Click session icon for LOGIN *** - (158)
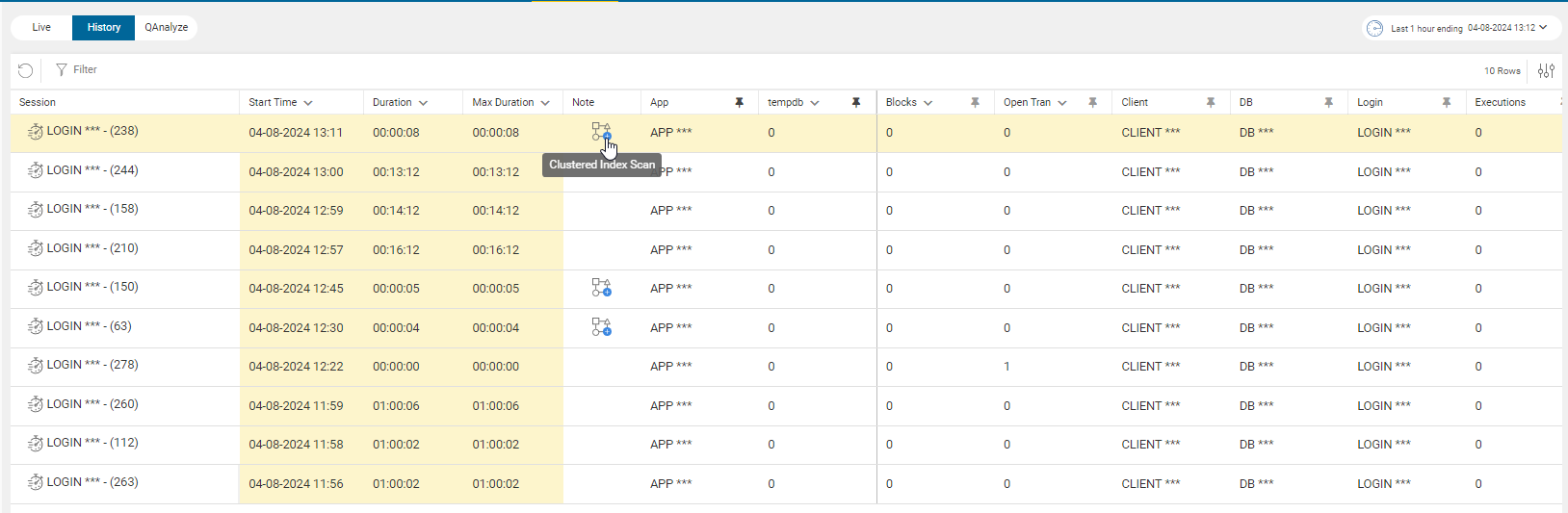The height and width of the screenshot is (513, 1568). [35, 210]
